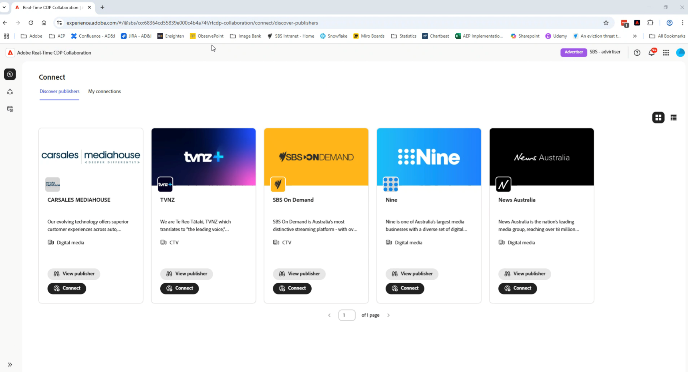
Task: Click the browser home icon
Action: [x=44, y=23]
